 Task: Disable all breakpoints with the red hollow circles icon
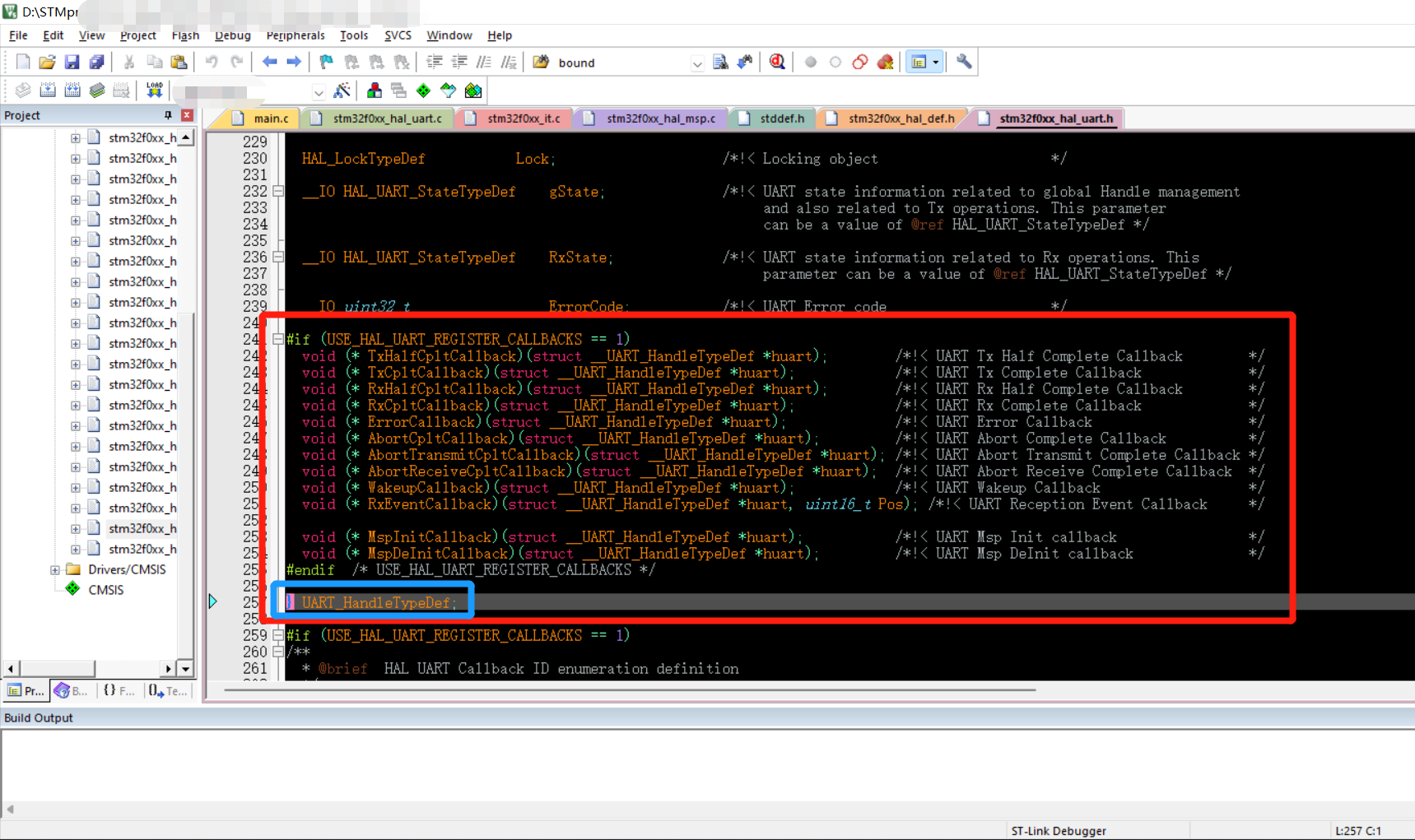860,62
